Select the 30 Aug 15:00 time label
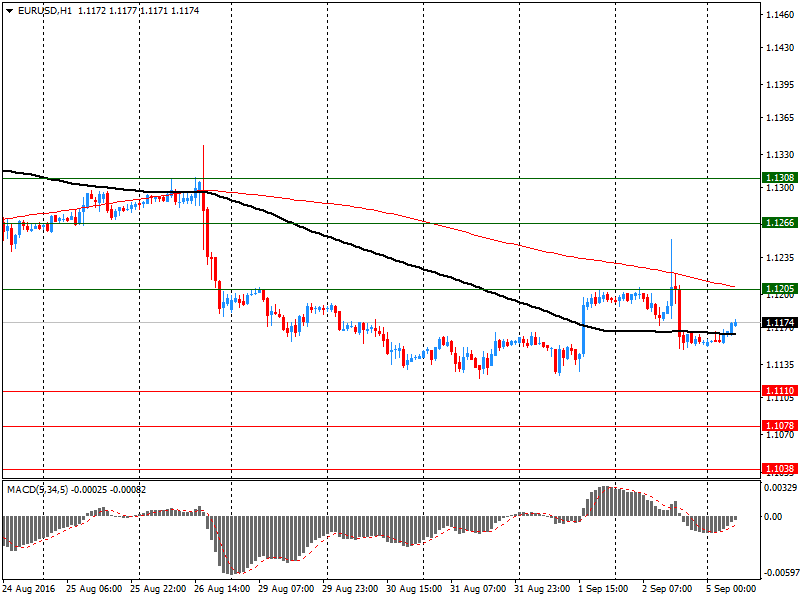This screenshot has width=800, height=600. point(414,589)
